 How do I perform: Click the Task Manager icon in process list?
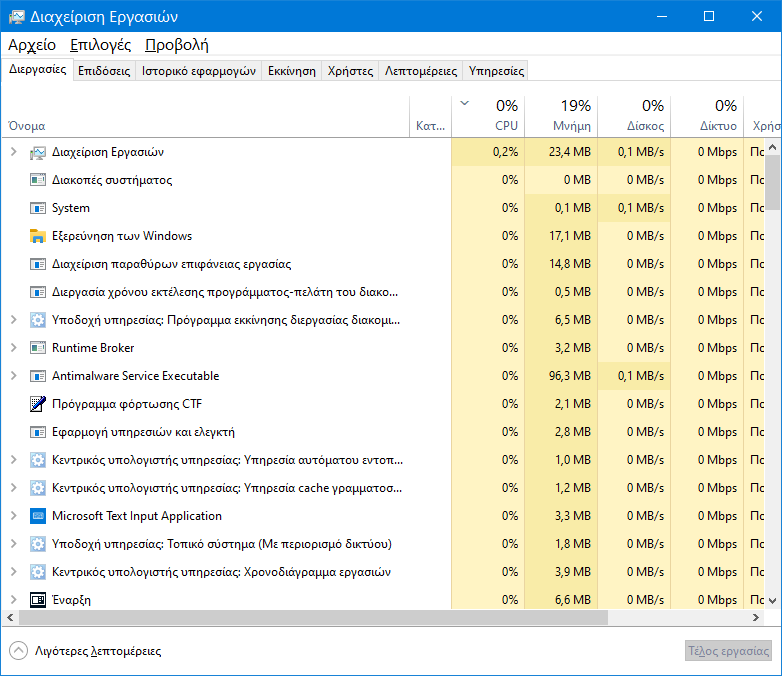pyautogui.click(x=38, y=152)
